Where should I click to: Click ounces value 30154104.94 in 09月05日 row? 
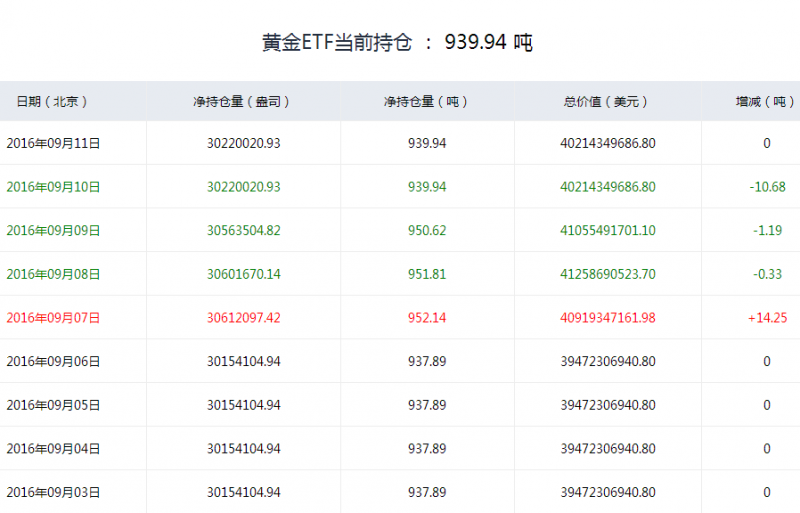(243, 405)
